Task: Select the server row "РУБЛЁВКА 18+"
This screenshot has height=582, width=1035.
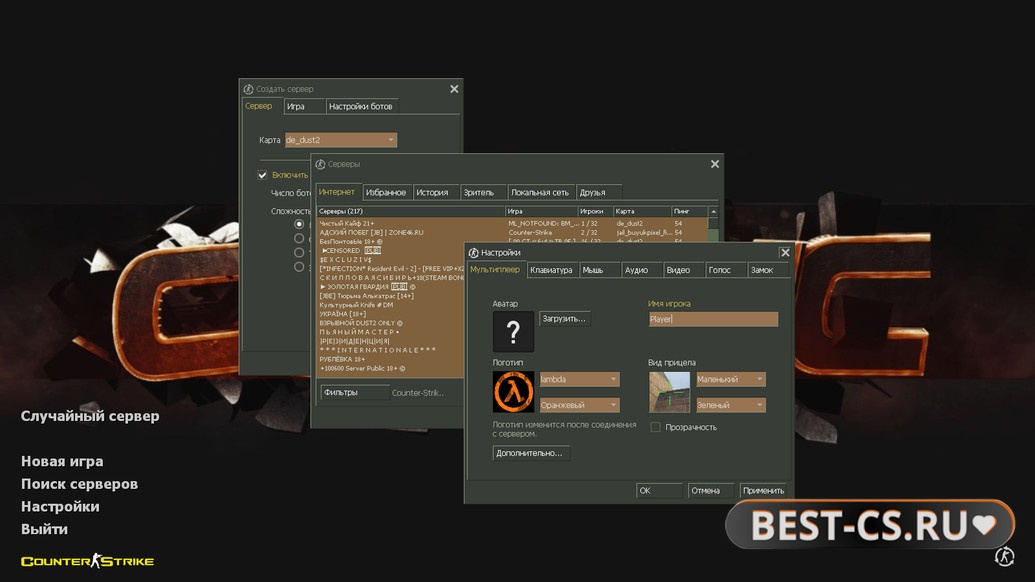Action: 391,360
